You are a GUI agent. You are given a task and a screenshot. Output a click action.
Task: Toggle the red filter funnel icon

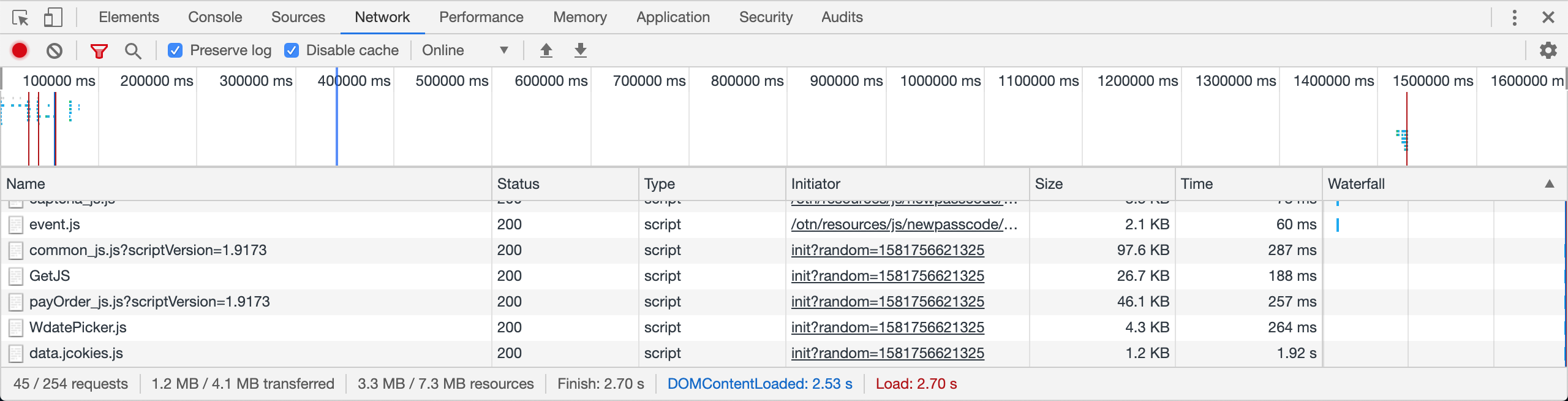click(x=99, y=50)
